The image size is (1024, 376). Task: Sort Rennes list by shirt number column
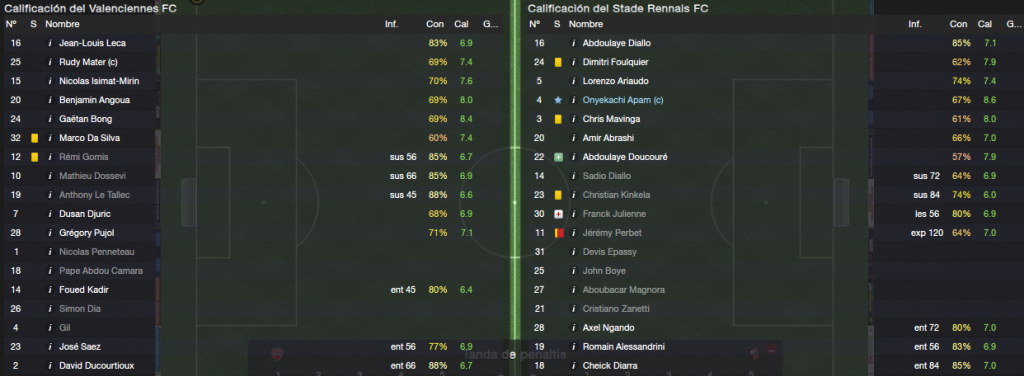[x=535, y=24]
